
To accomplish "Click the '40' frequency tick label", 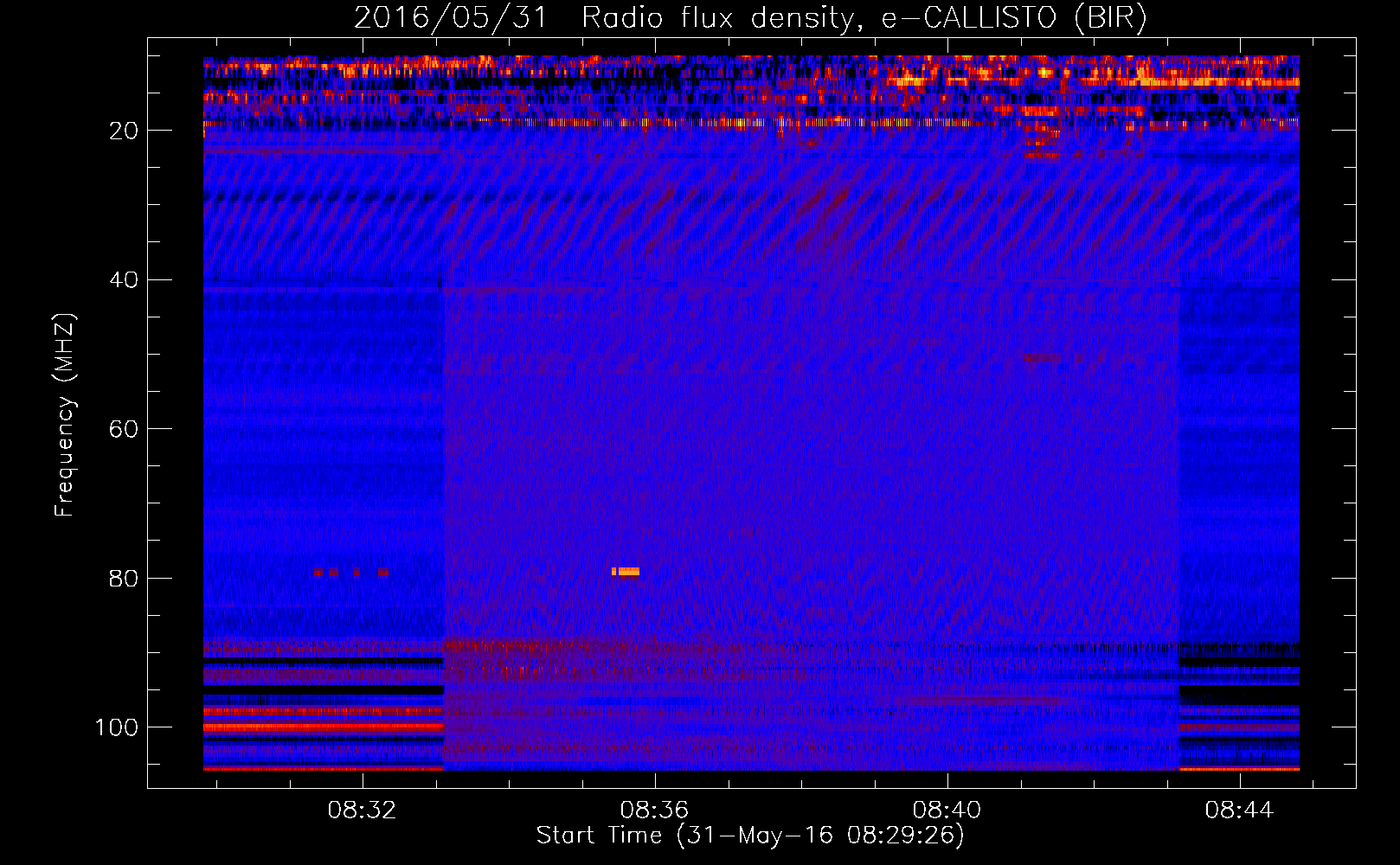I will pyautogui.click(x=124, y=280).
